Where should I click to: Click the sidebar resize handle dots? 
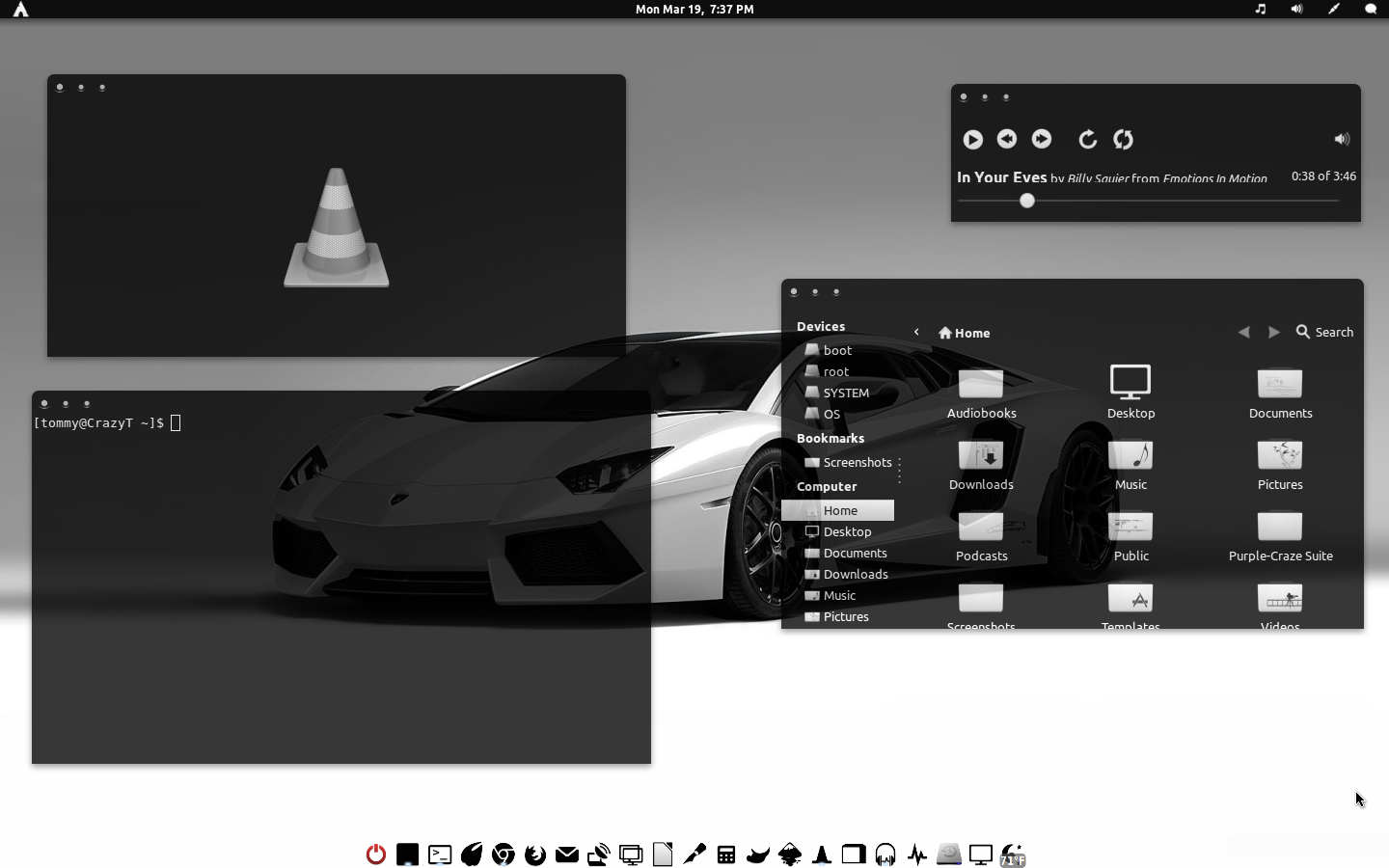point(899,470)
